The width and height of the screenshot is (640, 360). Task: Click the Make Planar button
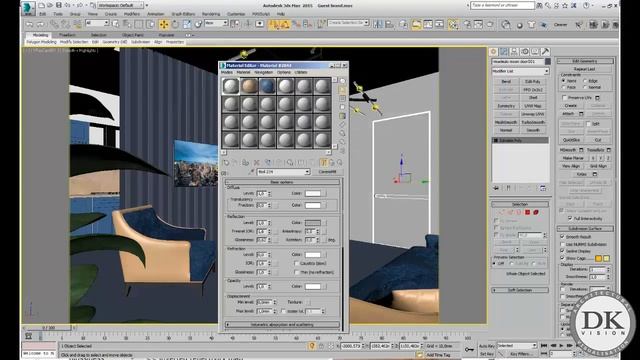573,158
